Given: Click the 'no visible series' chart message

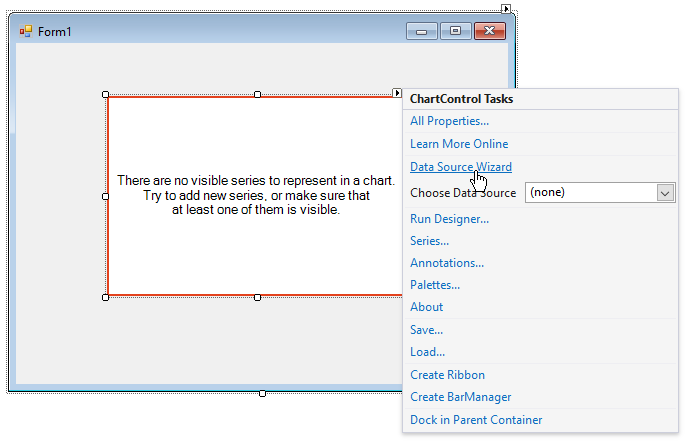Looking at the screenshot, I should click(x=256, y=195).
